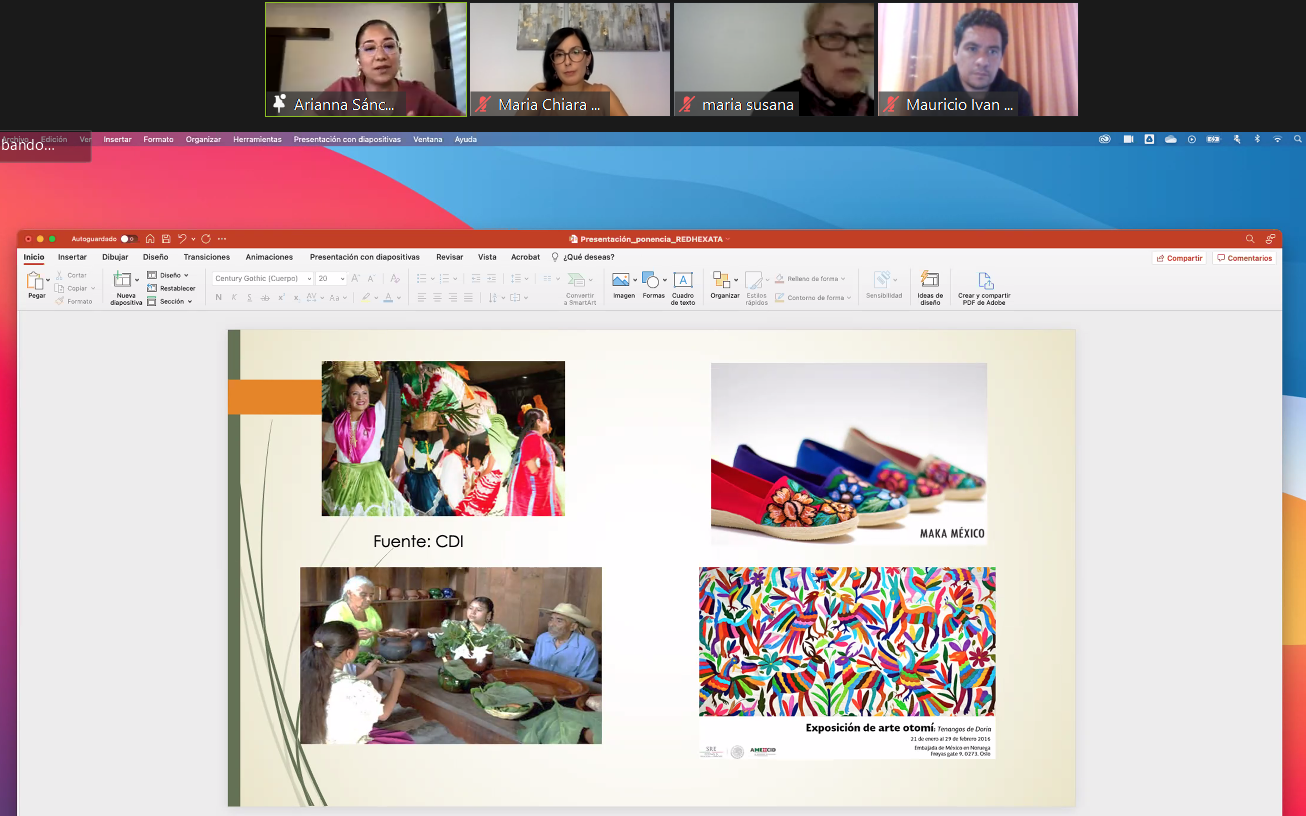Click the Save icon in title bar
Viewport: 1306px width, 816px height.
click(x=165, y=239)
